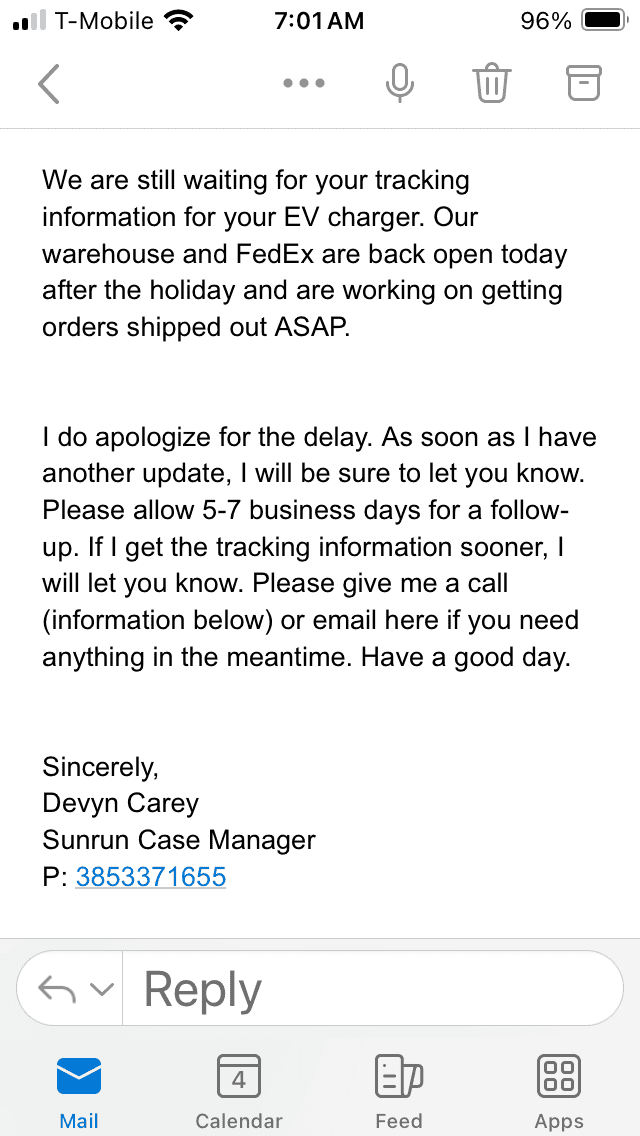Tap the 7:01 AM clock
This screenshot has width=640, height=1136.
(x=319, y=21)
